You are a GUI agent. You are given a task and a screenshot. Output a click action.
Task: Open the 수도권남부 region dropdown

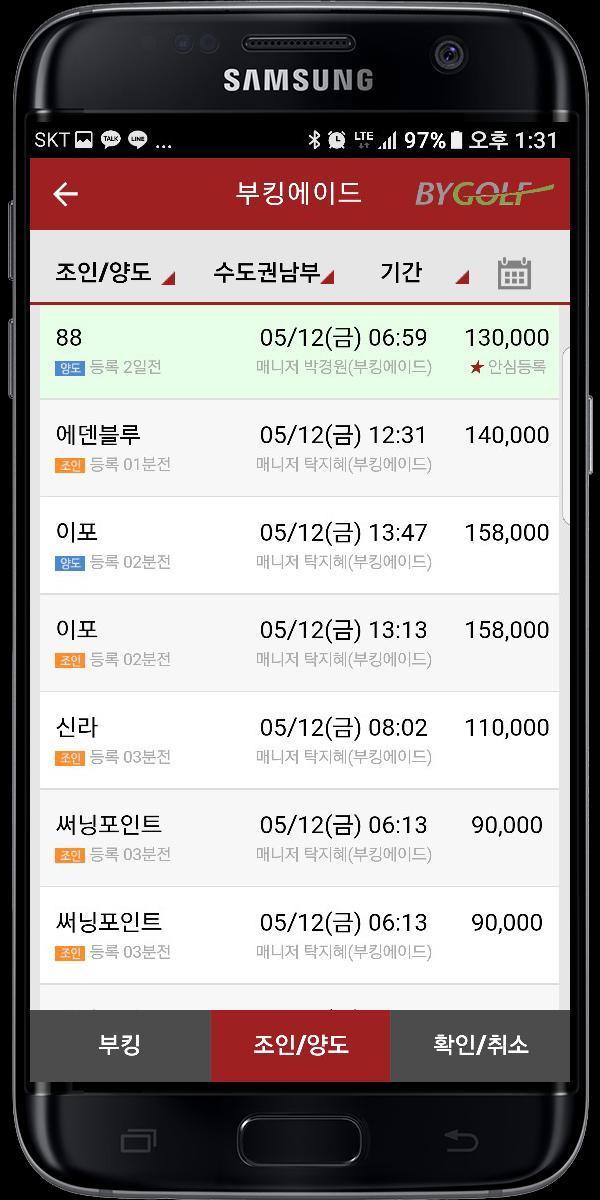coord(270,272)
